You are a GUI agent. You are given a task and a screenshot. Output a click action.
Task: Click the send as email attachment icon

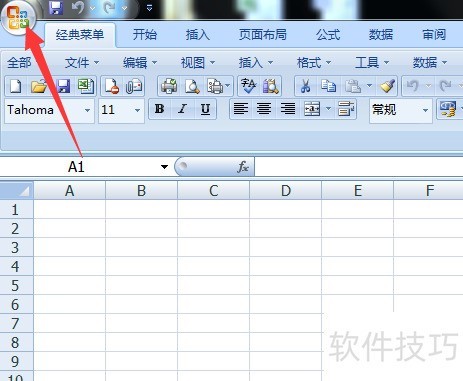(x=134, y=86)
